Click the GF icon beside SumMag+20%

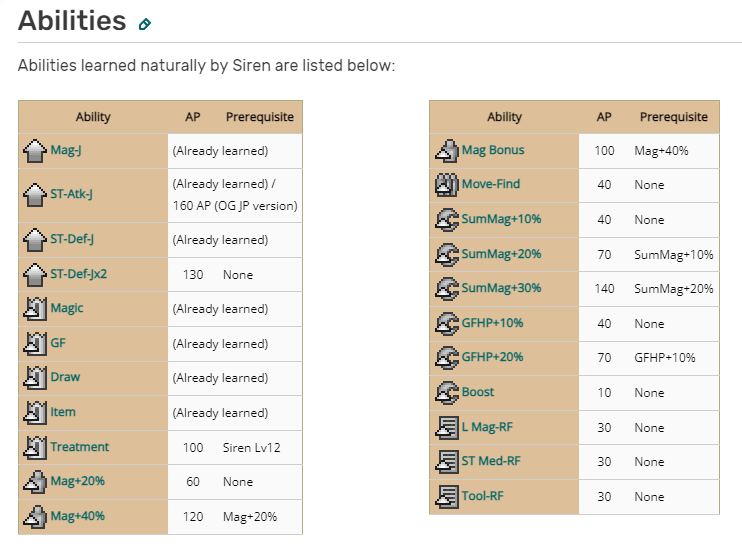[x=447, y=255]
